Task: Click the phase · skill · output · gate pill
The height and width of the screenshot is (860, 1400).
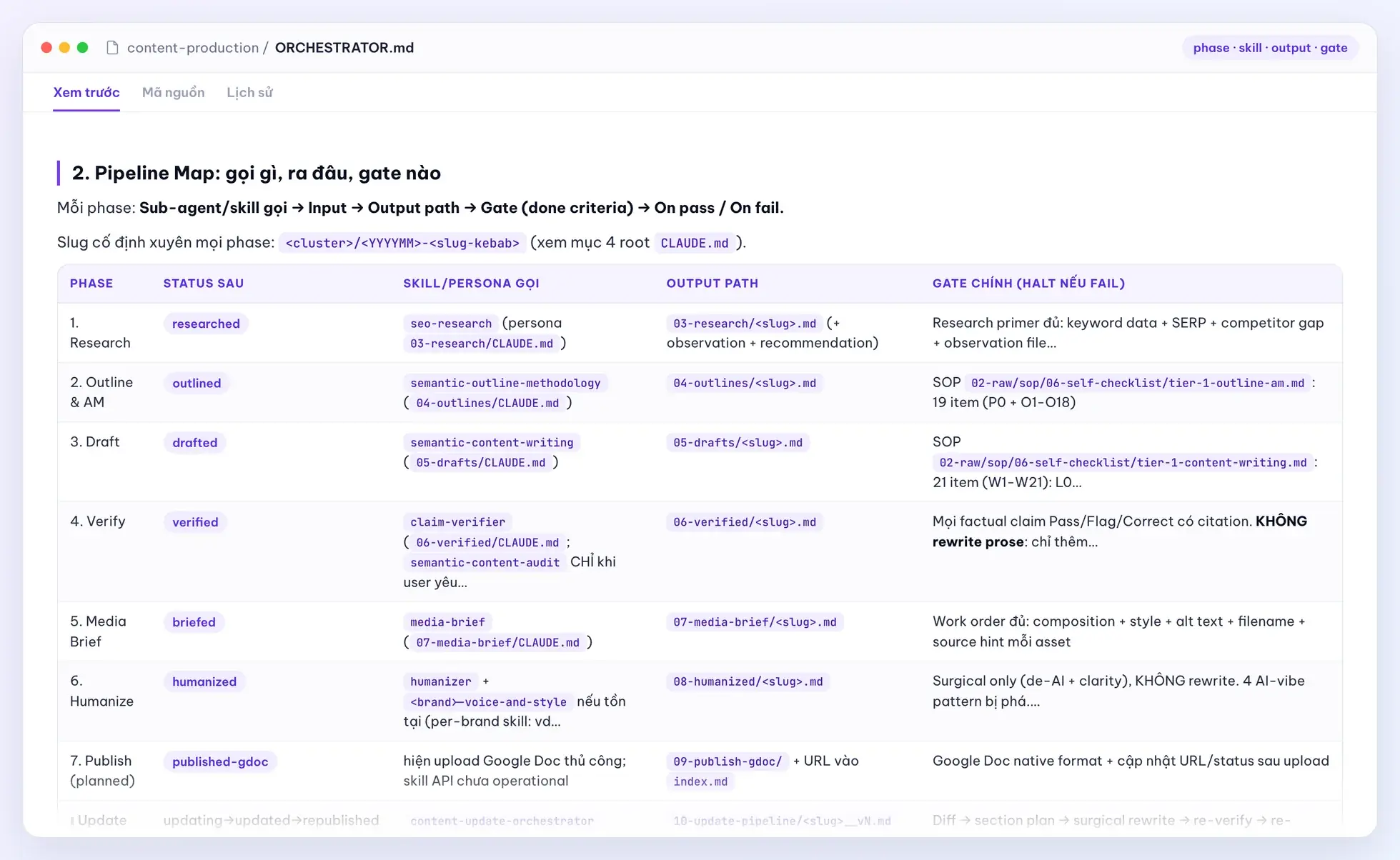Action: pyautogui.click(x=1270, y=48)
